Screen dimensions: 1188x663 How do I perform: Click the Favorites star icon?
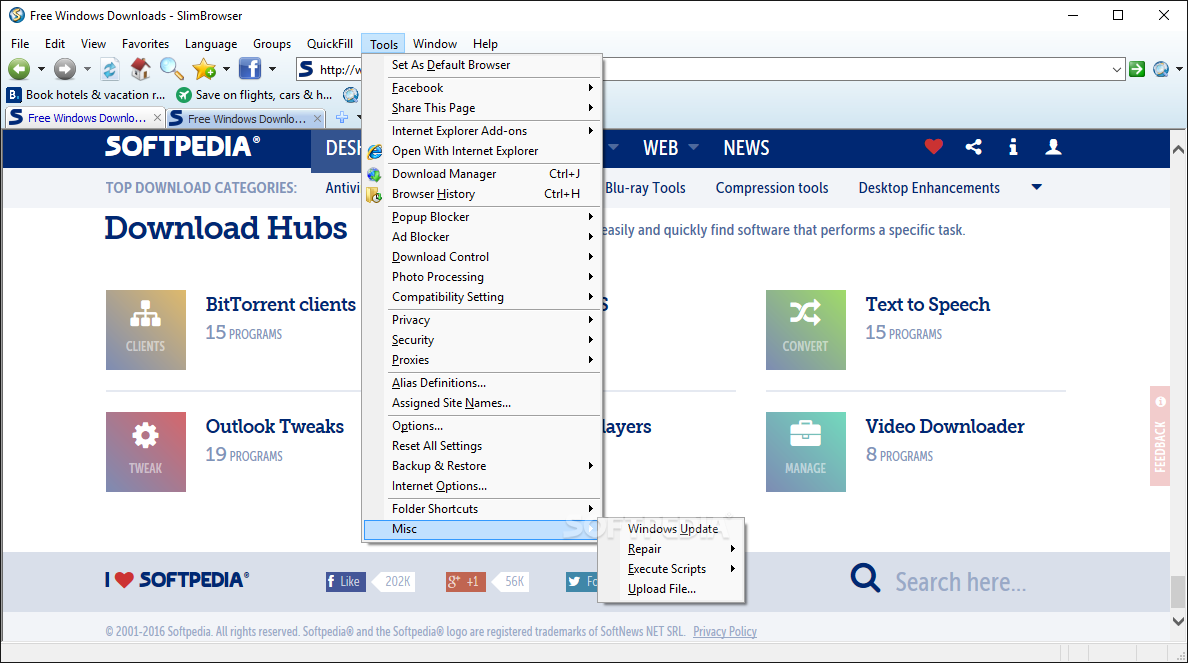(x=204, y=69)
